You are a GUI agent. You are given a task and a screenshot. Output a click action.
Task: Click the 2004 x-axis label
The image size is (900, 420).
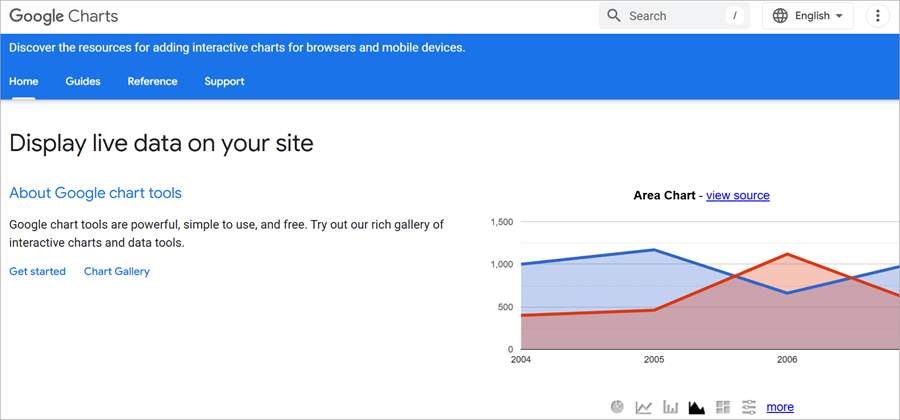coord(521,360)
